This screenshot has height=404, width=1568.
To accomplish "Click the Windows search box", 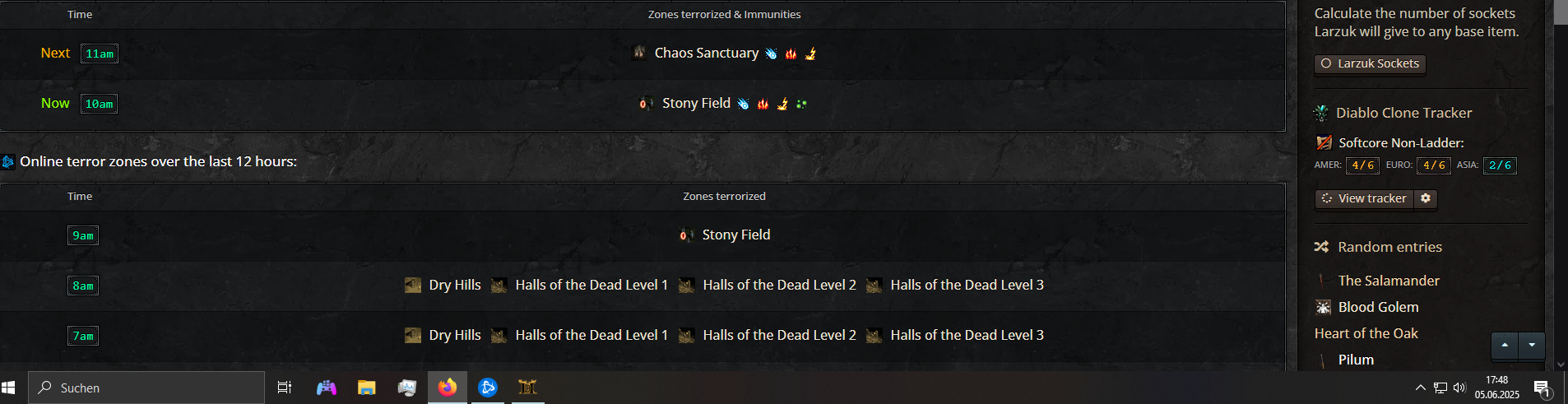I will tap(146, 388).
